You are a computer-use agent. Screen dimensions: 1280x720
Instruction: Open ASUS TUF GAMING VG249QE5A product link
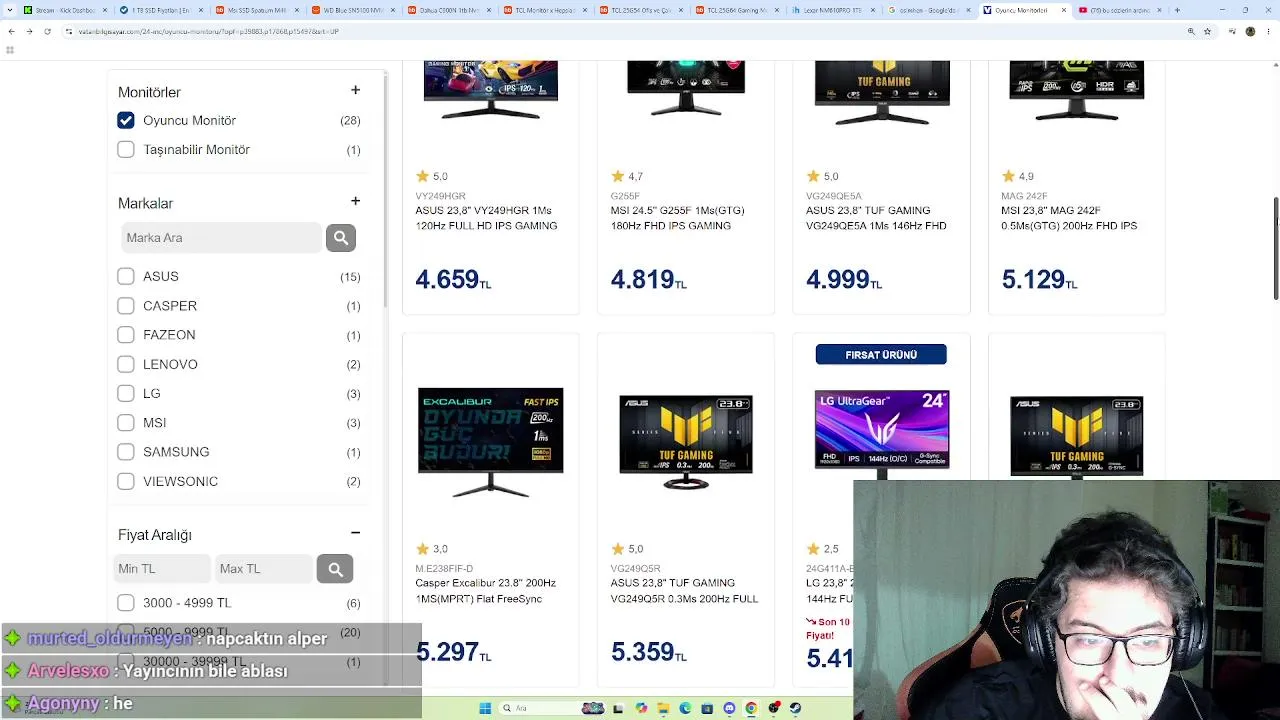(x=876, y=218)
